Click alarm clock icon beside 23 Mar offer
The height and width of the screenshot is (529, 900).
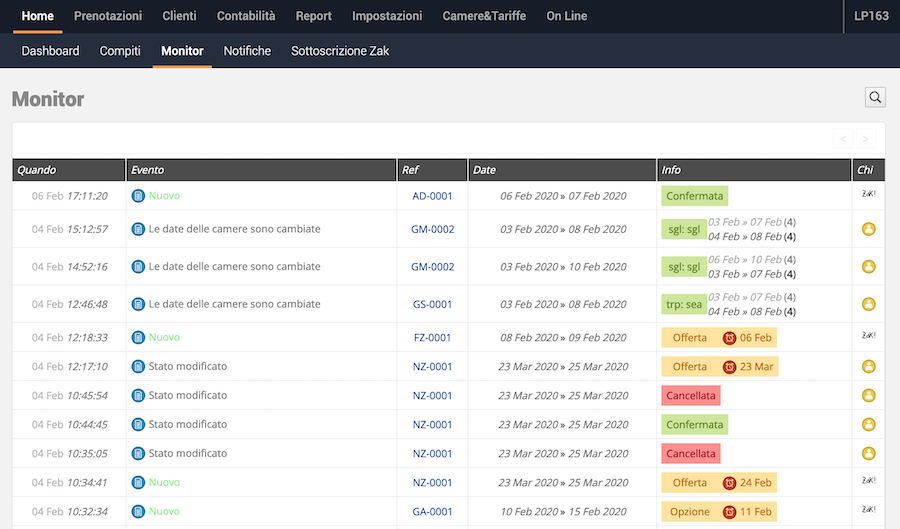[x=729, y=367]
